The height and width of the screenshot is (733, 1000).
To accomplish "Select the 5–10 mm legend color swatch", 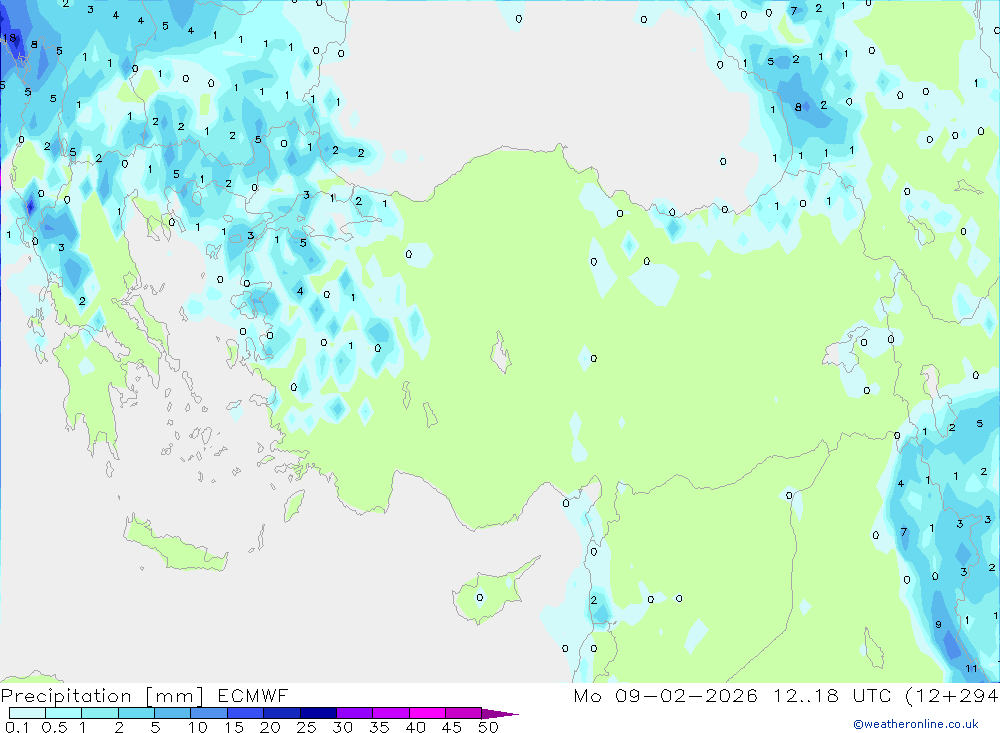I will click(172, 713).
